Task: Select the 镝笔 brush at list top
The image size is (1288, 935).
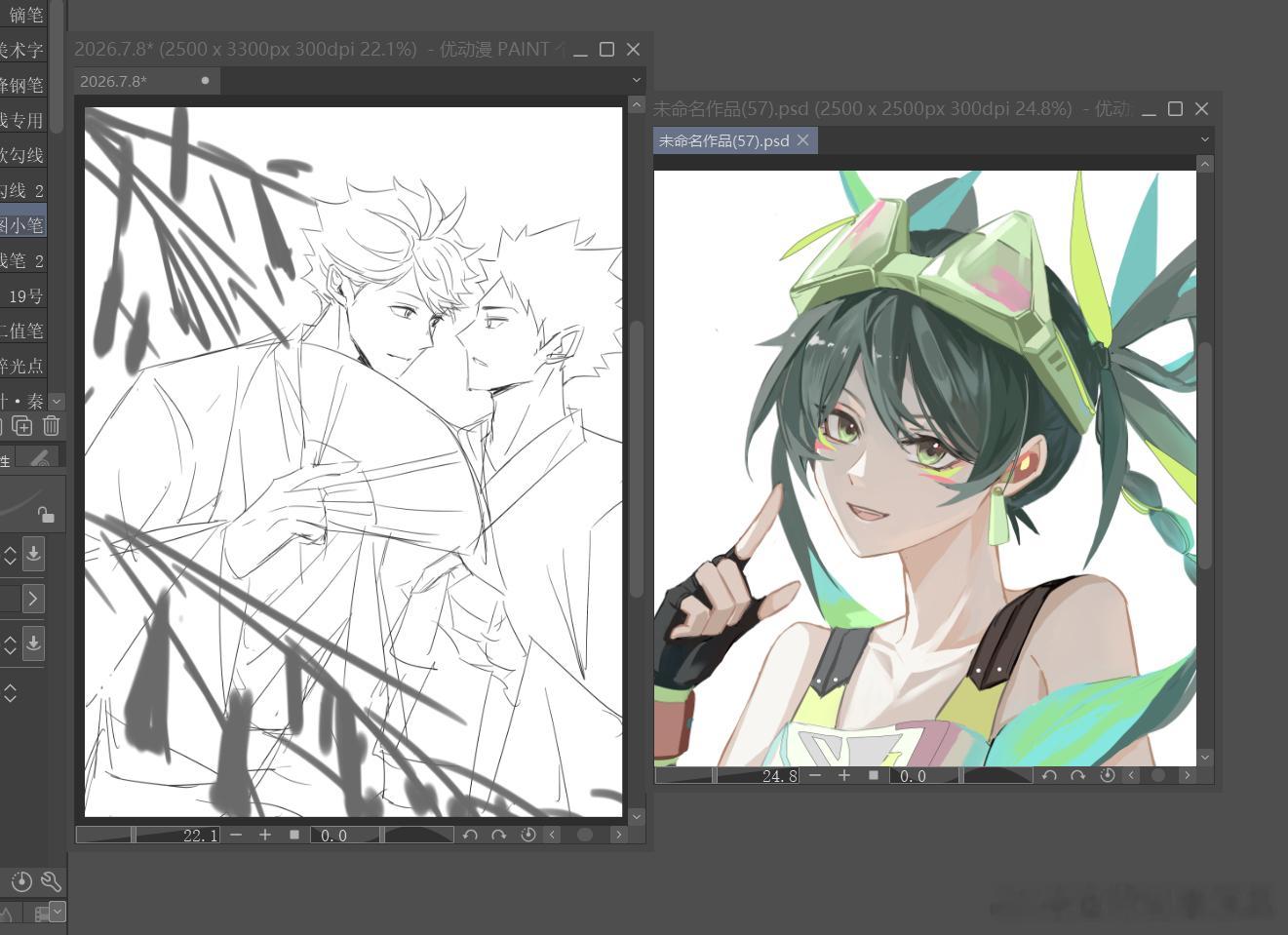Action: pyautogui.click(x=23, y=15)
